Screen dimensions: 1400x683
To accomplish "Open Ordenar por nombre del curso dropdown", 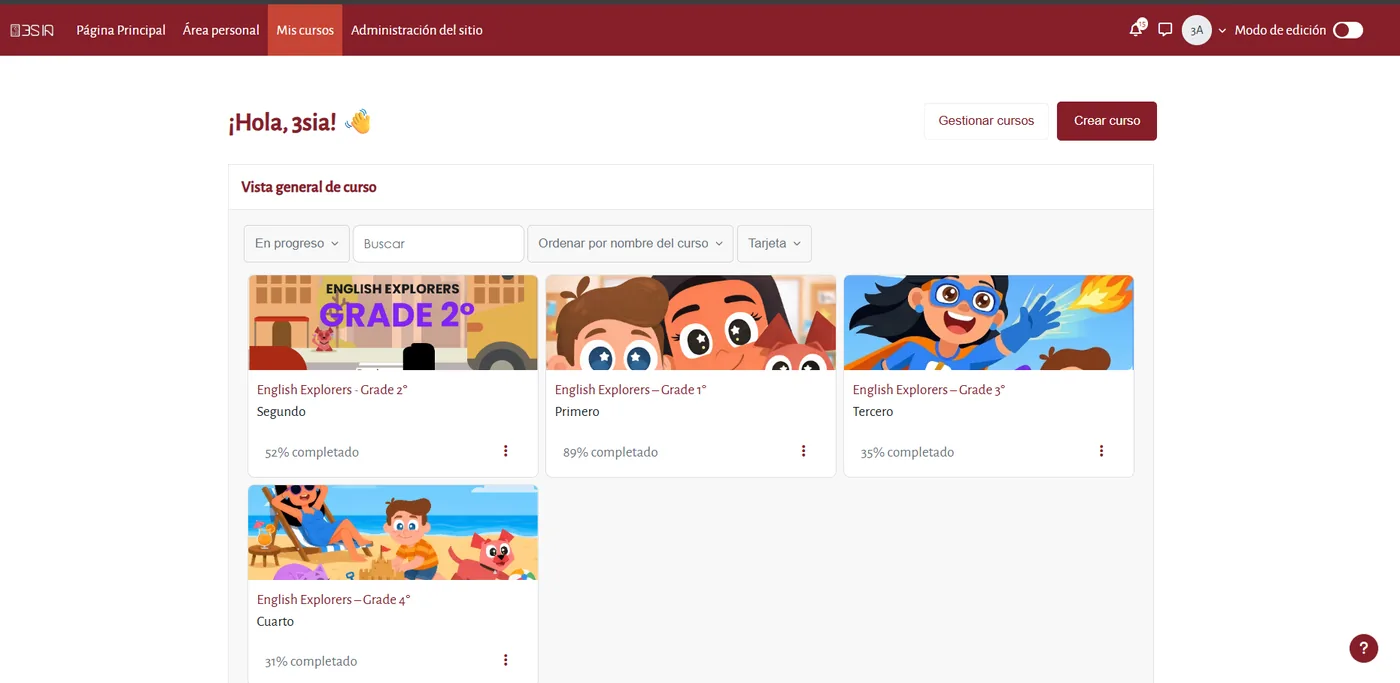I will coord(631,244).
